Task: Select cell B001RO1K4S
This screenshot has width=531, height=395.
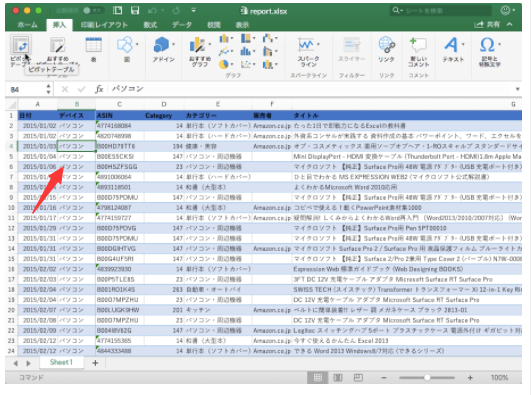Action: tap(120, 290)
